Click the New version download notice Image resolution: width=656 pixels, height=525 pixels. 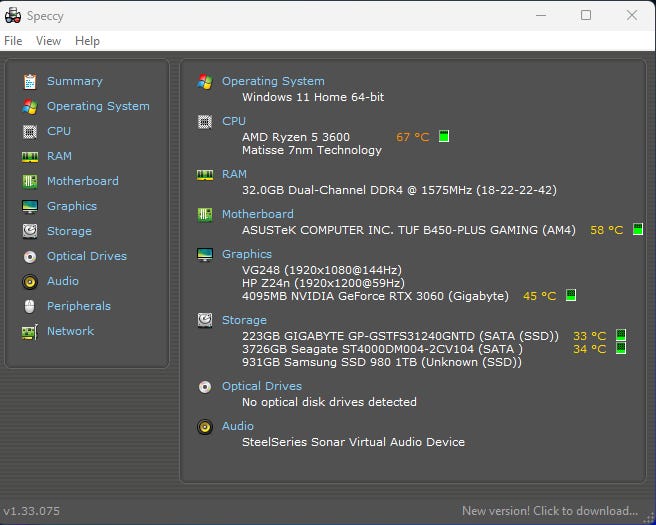click(550, 511)
